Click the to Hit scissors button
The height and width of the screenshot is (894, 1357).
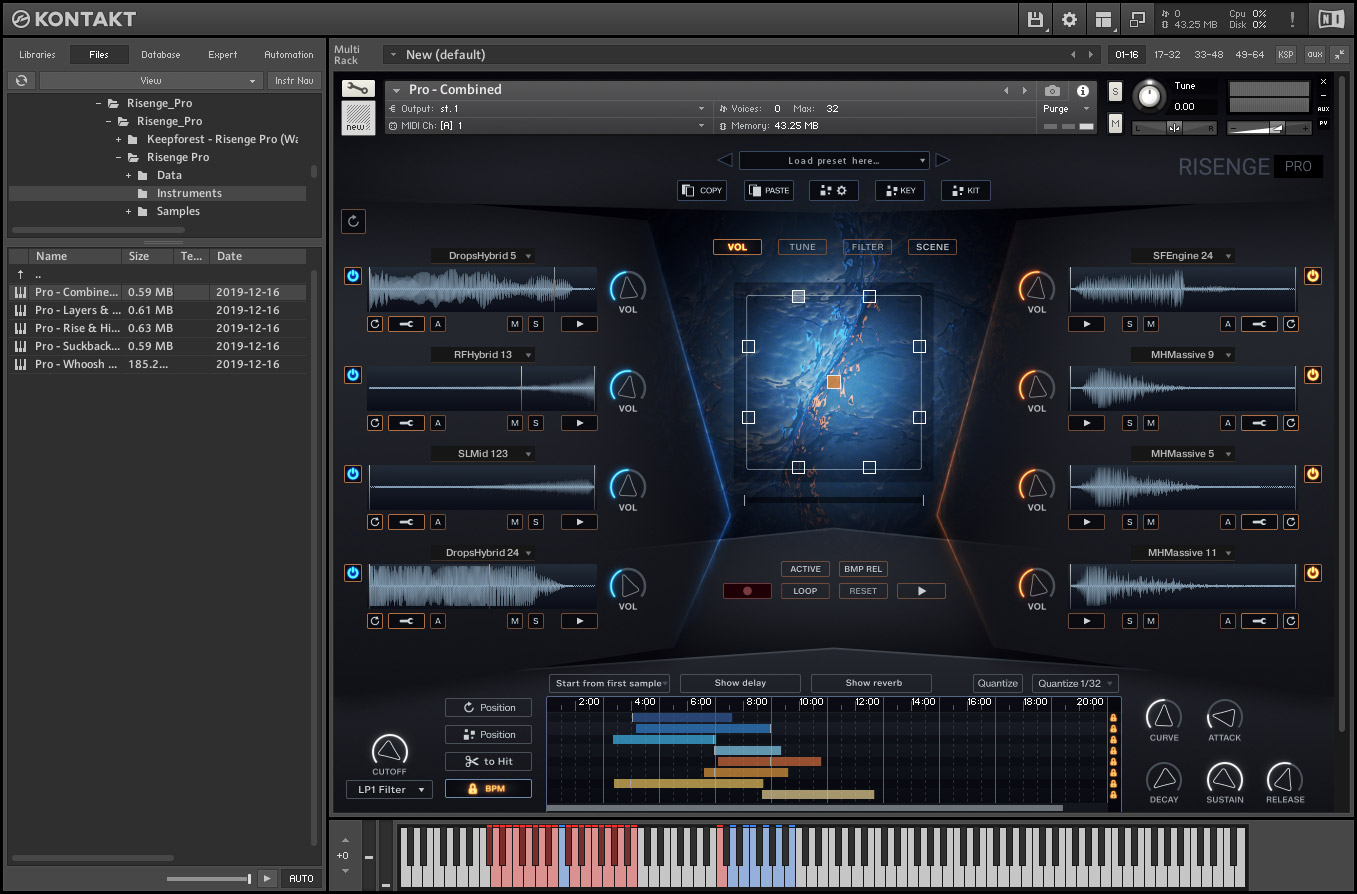pyautogui.click(x=488, y=762)
